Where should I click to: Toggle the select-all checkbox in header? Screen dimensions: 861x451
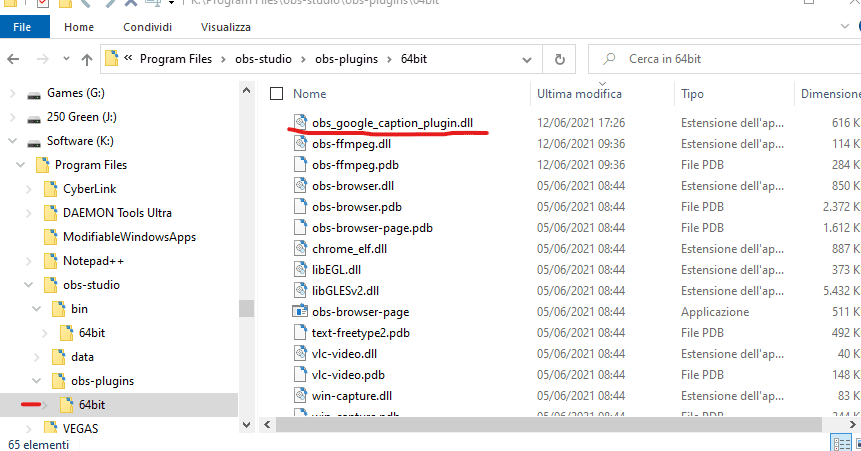coord(277,93)
